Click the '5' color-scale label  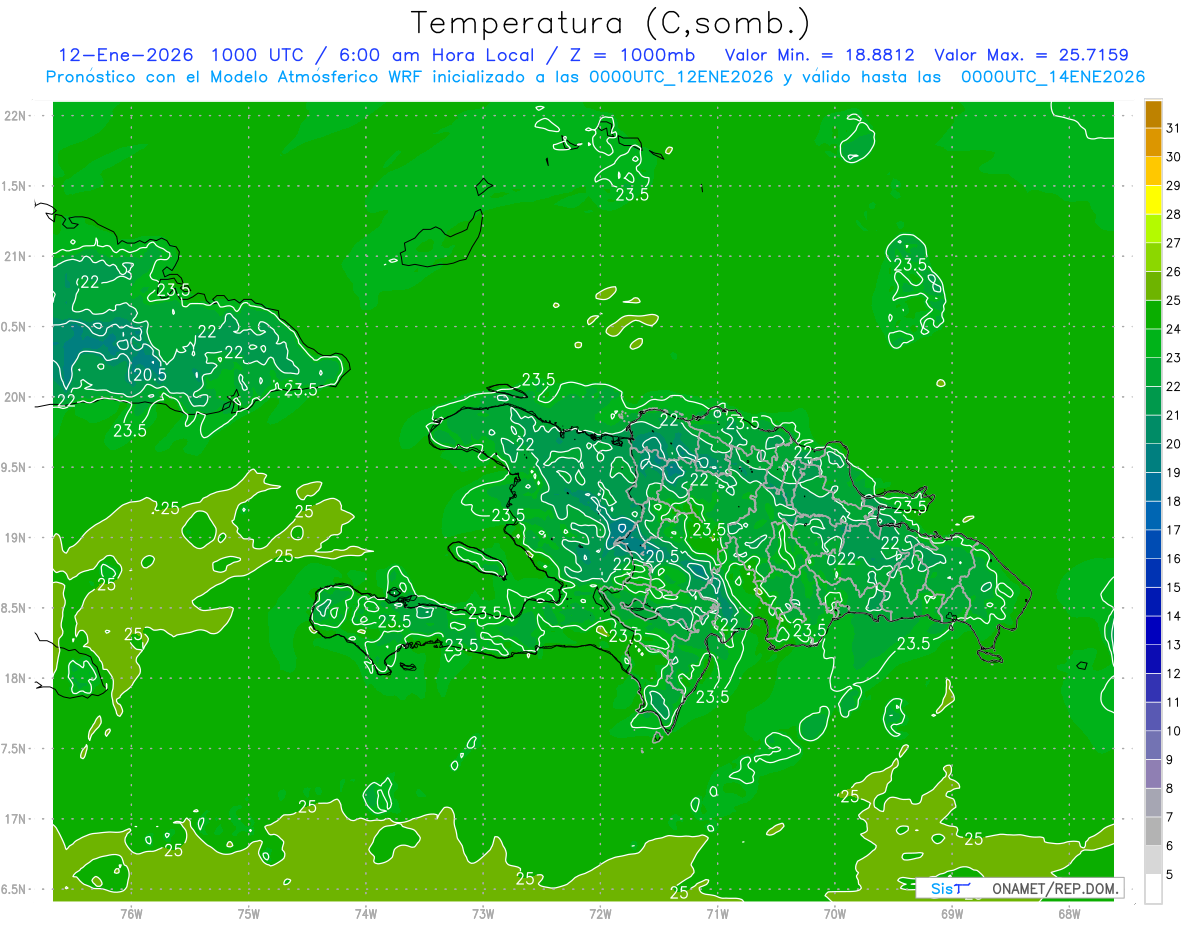click(x=1170, y=875)
